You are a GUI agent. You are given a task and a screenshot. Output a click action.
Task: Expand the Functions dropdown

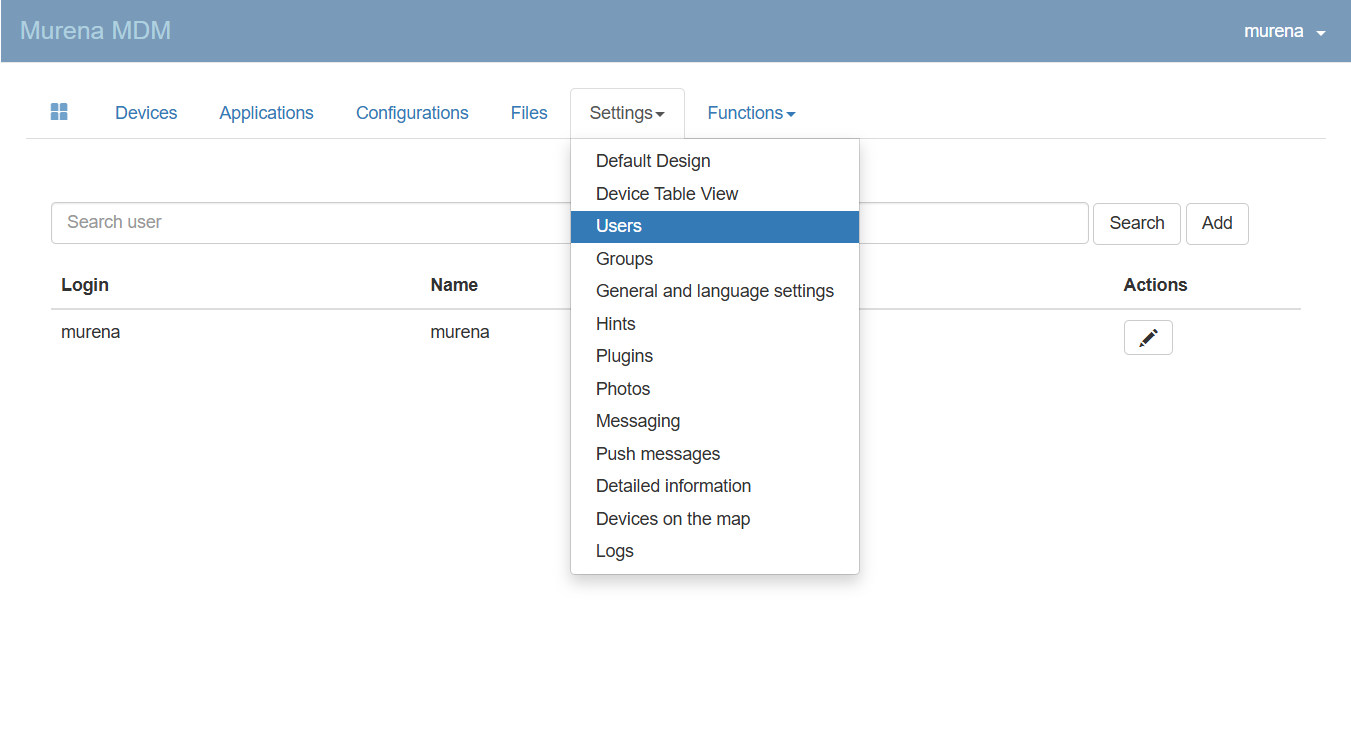(751, 113)
